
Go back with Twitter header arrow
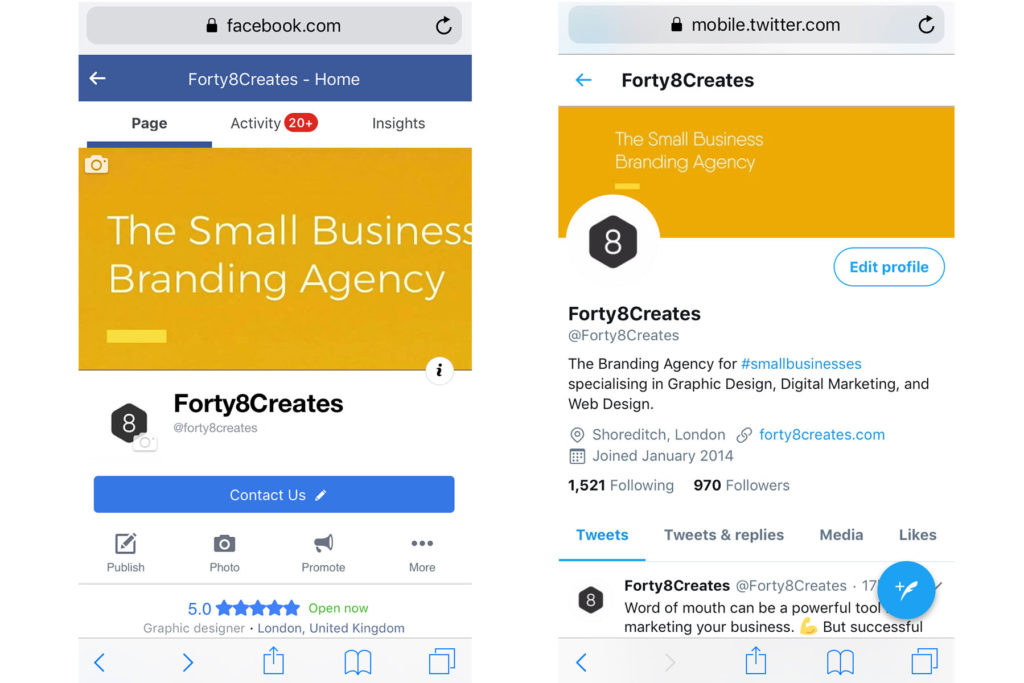point(583,80)
